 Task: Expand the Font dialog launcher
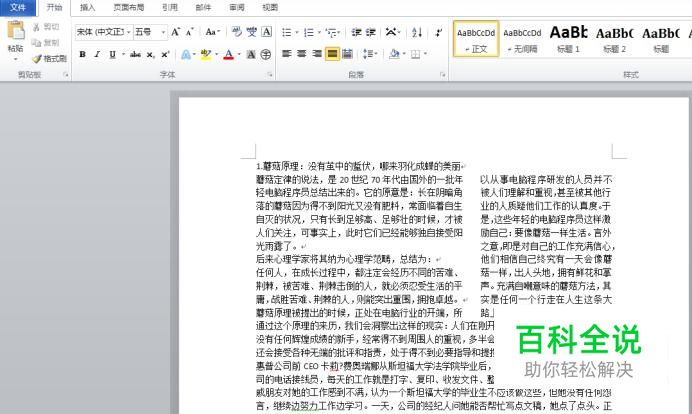pyautogui.click(x=269, y=75)
